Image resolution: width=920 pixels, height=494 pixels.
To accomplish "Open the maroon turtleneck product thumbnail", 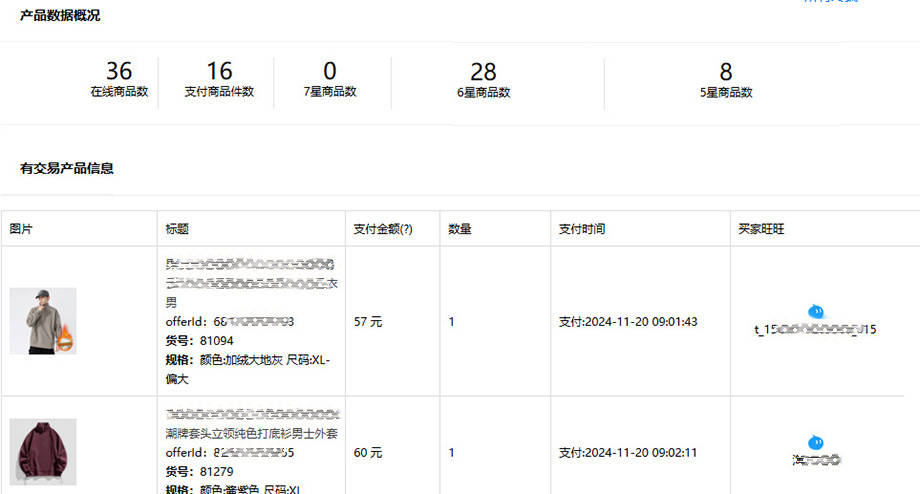I will (x=43, y=452).
